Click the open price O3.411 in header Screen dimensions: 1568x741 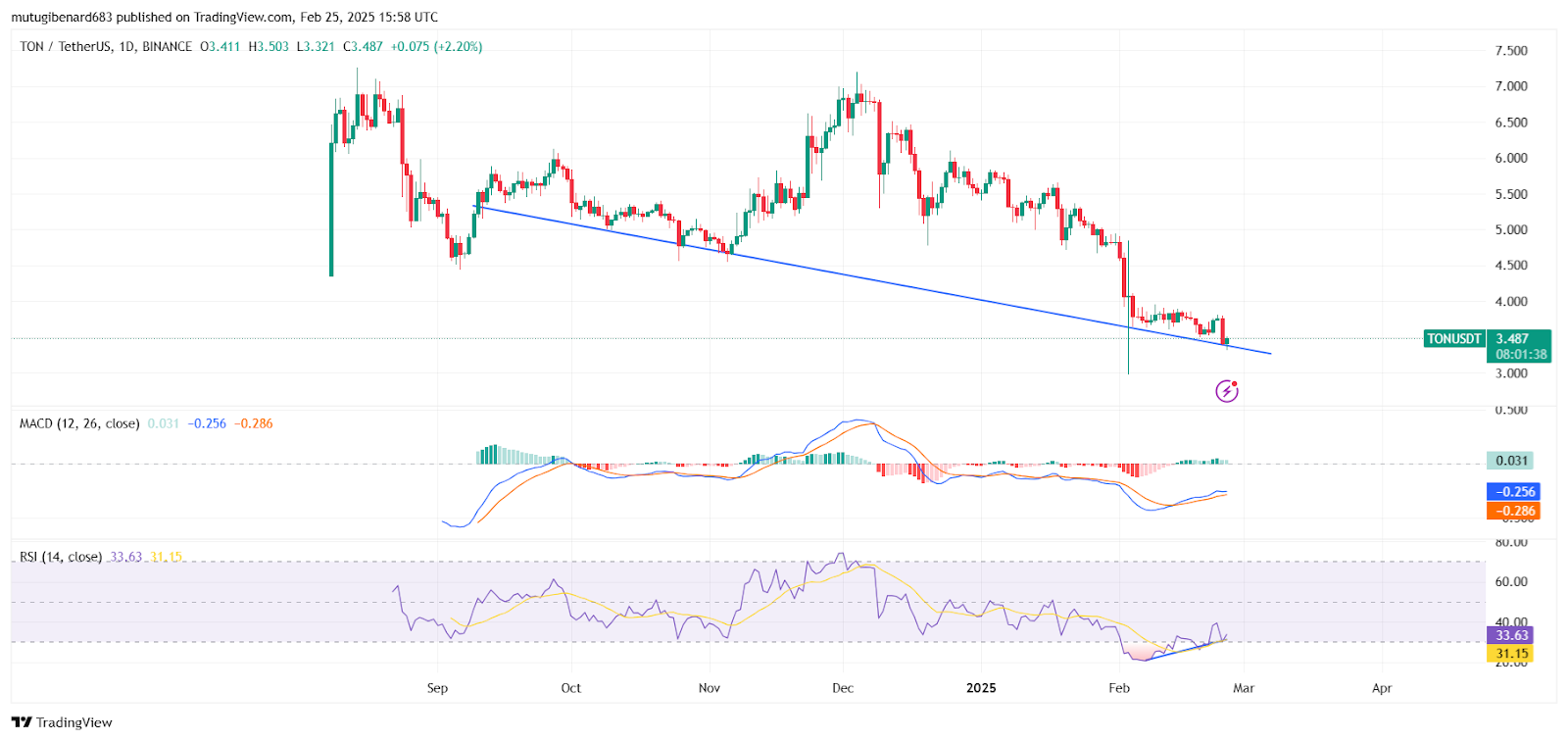(x=220, y=46)
